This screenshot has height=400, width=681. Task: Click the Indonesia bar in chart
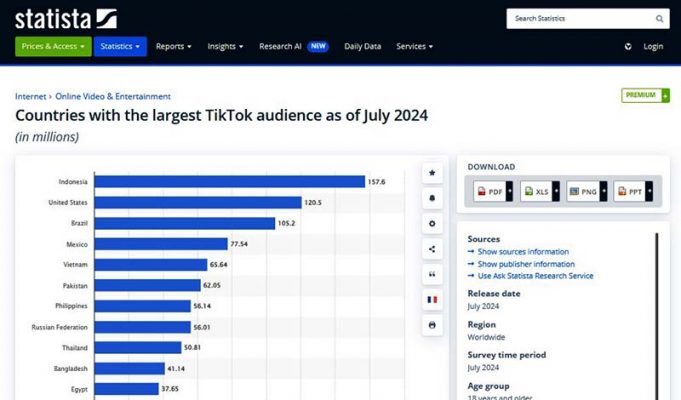point(230,181)
